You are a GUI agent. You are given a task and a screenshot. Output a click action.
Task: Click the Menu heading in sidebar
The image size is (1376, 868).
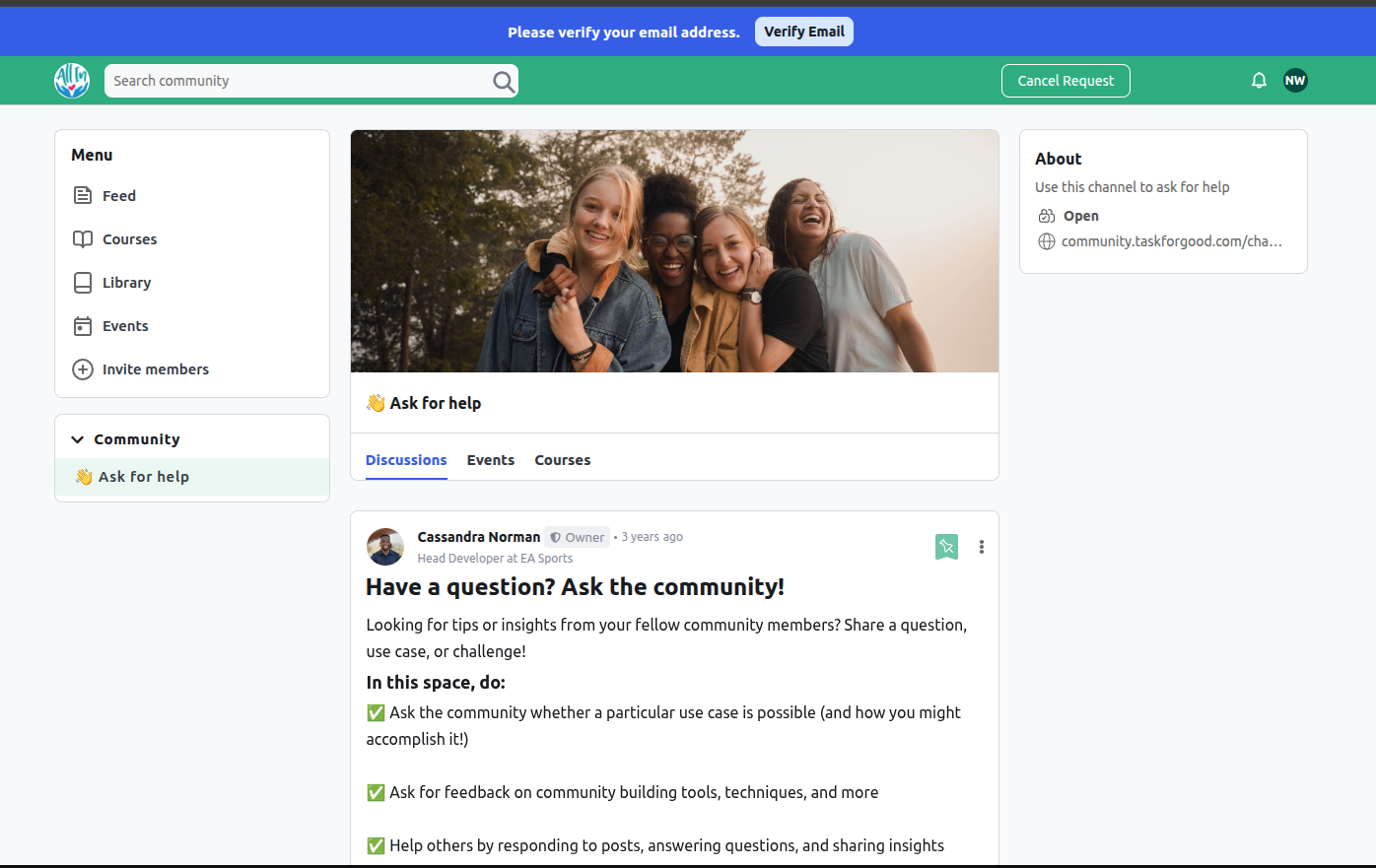[x=92, y=155]
